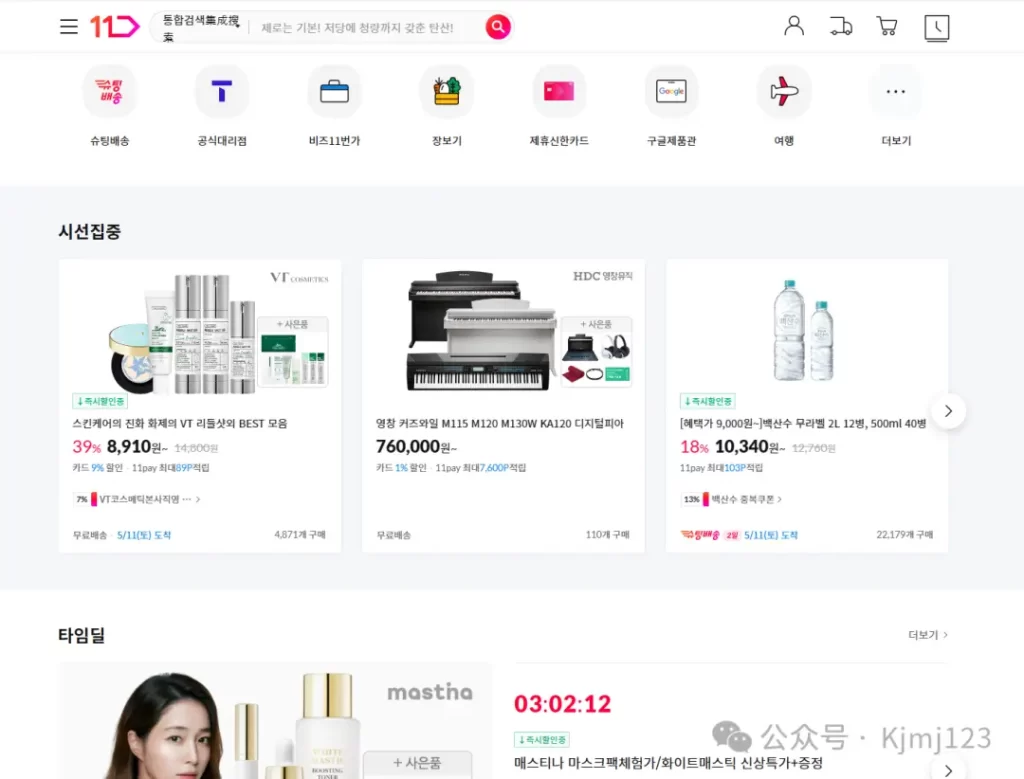Viewport: 1024px width, 779px height.
Task: Go to the 11st logo home
Action: pyautogui.click(x=115, y=27)
